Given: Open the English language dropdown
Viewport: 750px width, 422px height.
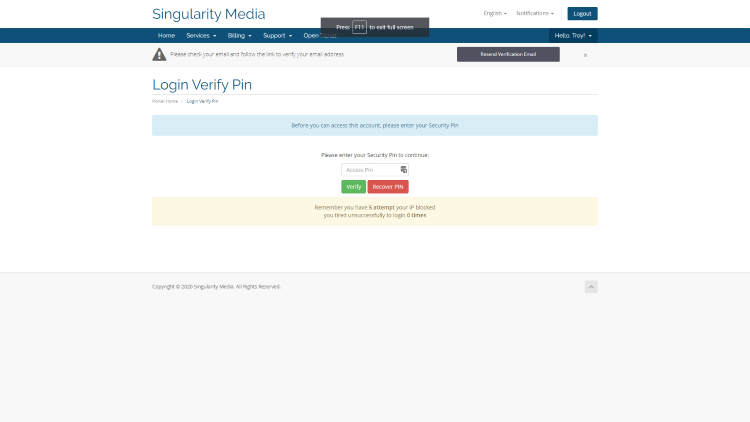Looking at the screenshot, I should 495,13.
